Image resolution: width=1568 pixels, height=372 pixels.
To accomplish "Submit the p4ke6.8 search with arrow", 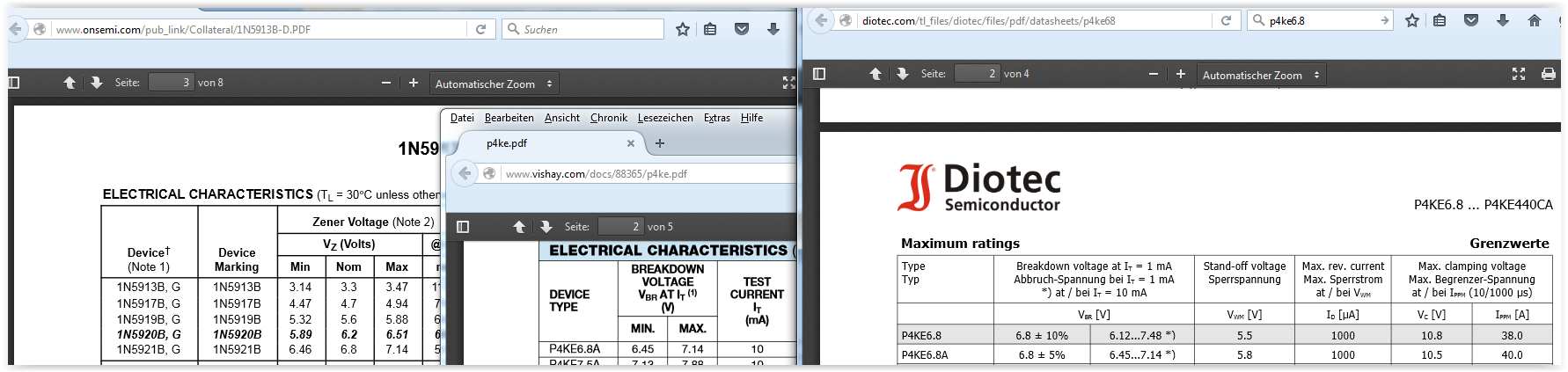I will coord(1384,20).
